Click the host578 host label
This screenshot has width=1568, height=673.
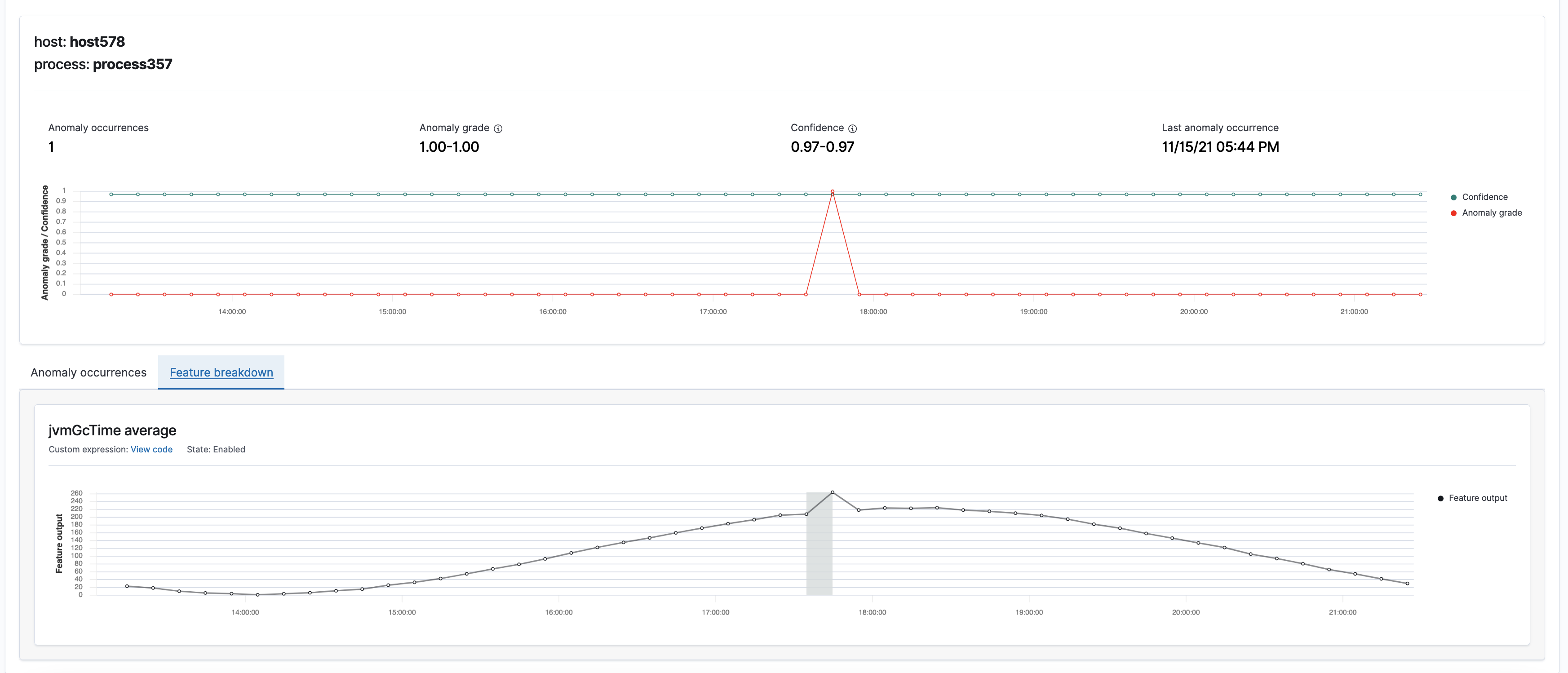coord(97,42)
